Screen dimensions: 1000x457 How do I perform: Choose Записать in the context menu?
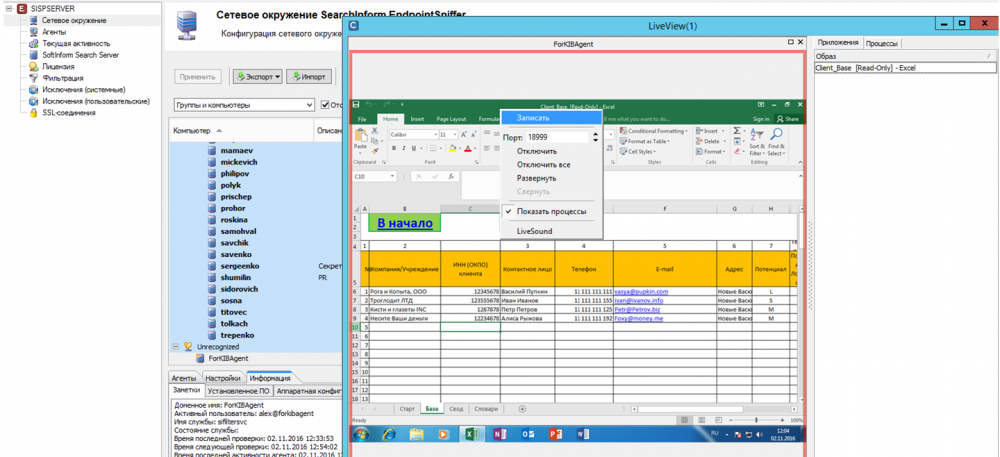point(533,118)
